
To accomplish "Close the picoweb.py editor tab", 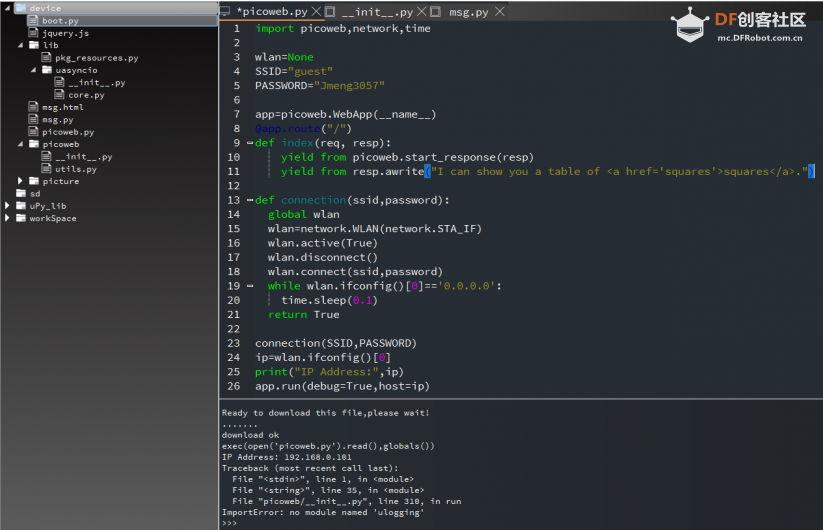I will pos(317,12).
